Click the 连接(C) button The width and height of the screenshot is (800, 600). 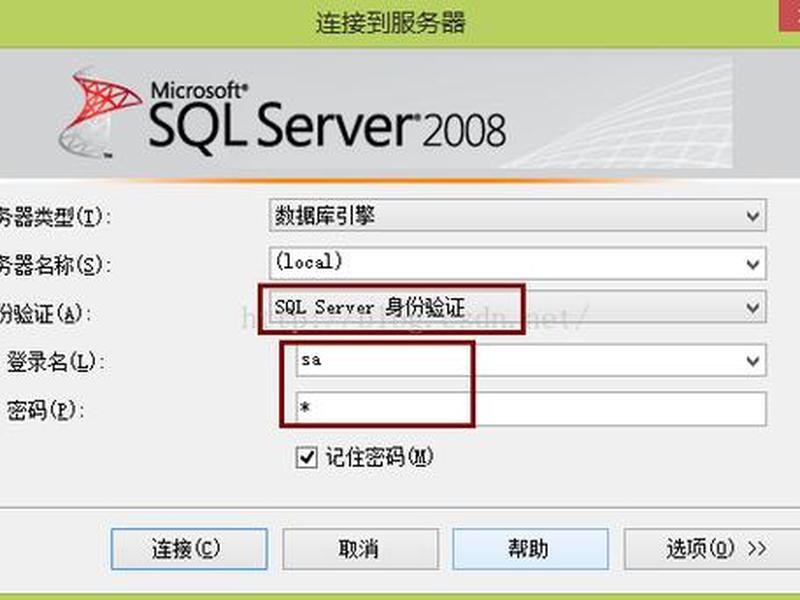[189, 549]
